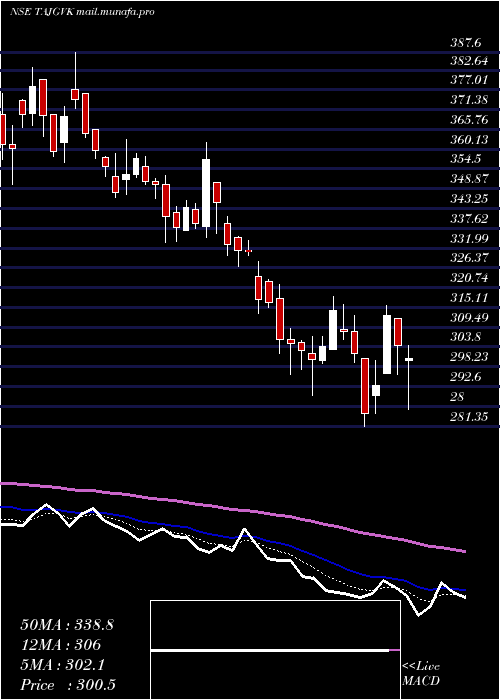Select the 343.25 price axis label
Screen dimensions: 500x700
470,199
